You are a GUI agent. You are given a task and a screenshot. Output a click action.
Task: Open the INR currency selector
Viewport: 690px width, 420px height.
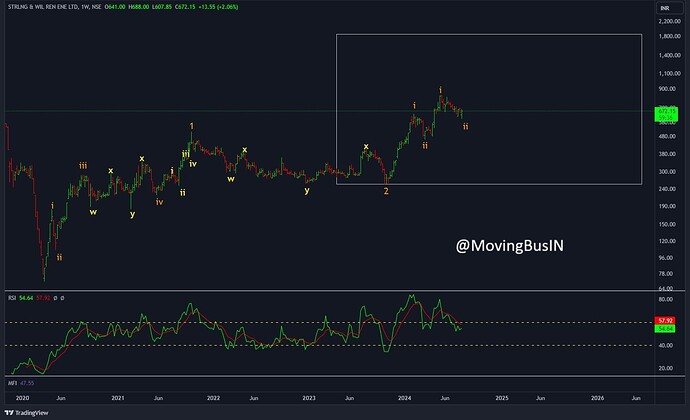[x=663, y=8]
